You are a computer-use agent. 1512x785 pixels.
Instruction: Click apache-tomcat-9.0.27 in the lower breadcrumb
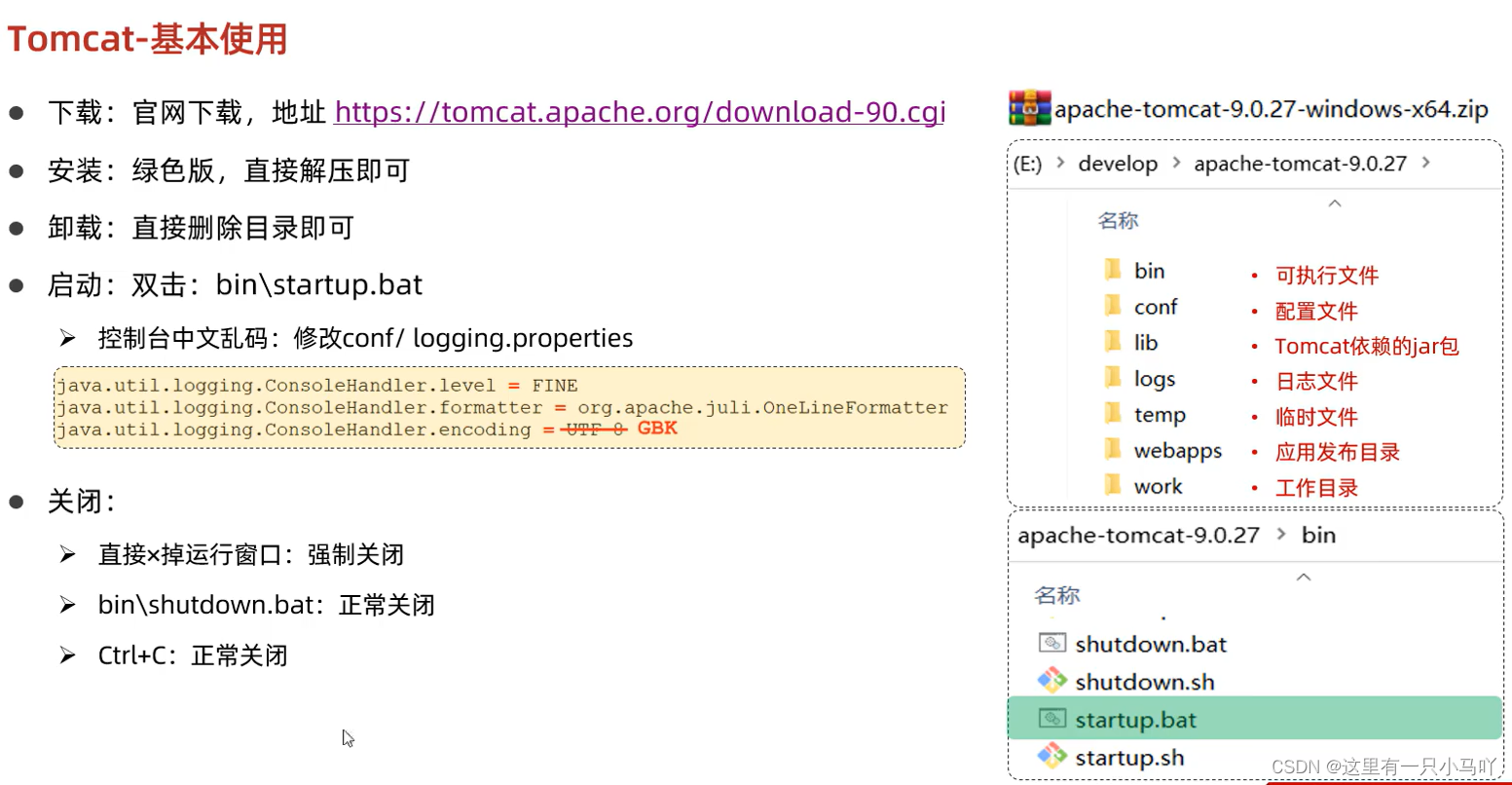tap(1138, 535)
